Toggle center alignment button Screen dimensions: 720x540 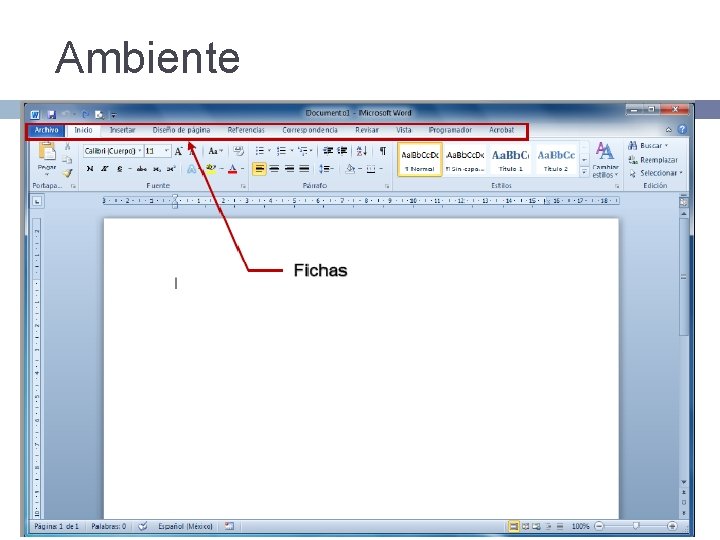point(275,169)
